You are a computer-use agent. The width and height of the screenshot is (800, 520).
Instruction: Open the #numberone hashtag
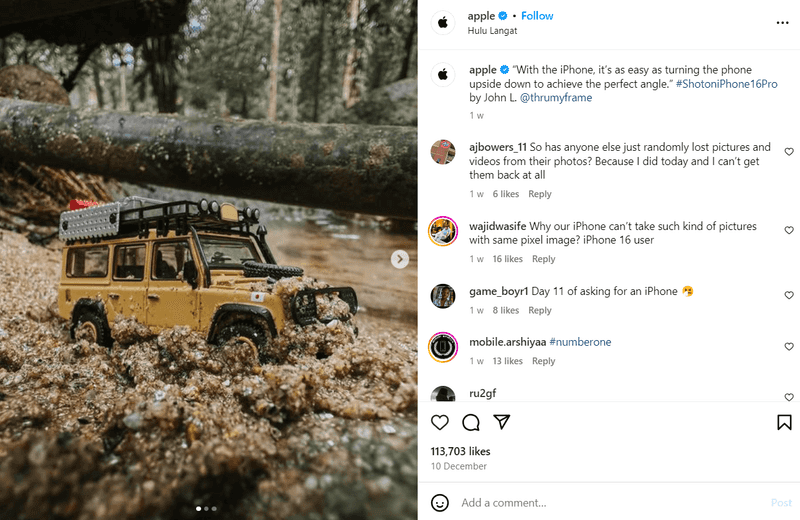tap(580, 342)
